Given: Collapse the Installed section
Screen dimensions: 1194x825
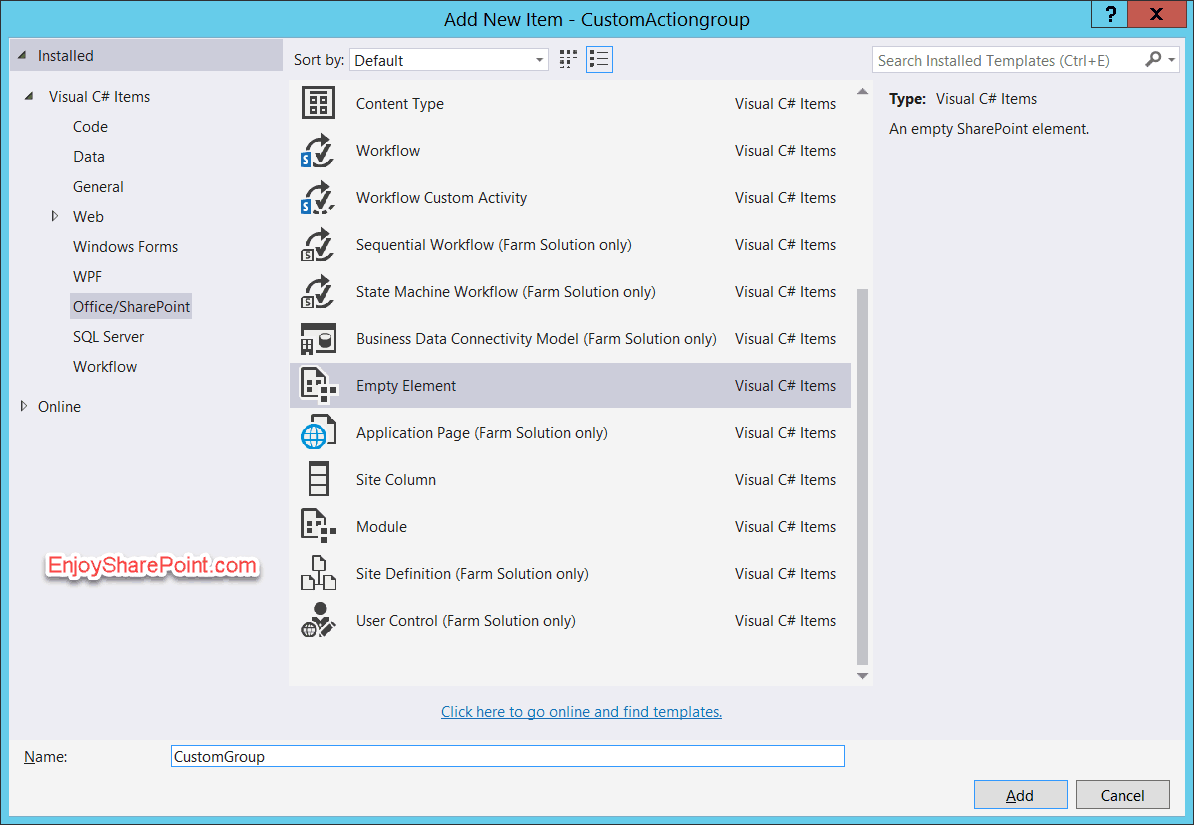Looking at the screenshot, I should click(x=22, y=56).
